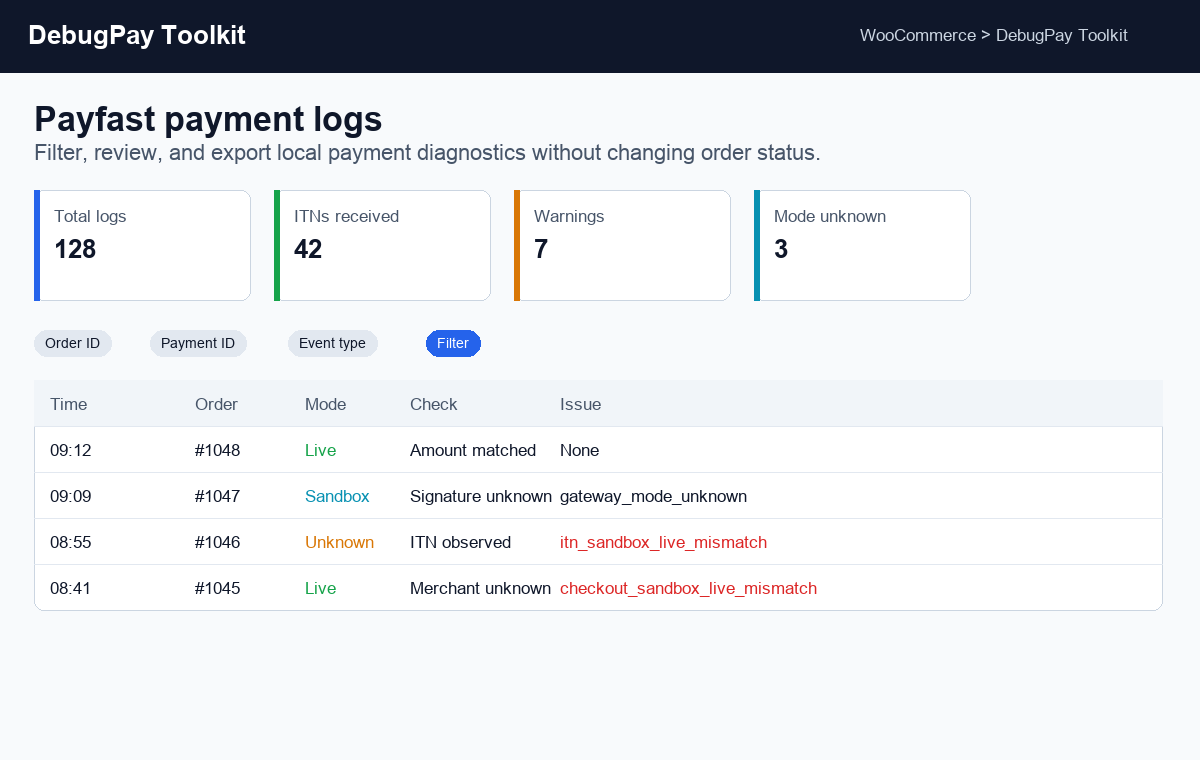The image size is (1200, 760).
Task: Click the itn_sandbox_live_mismatch issue
Action: pos(664,542)
